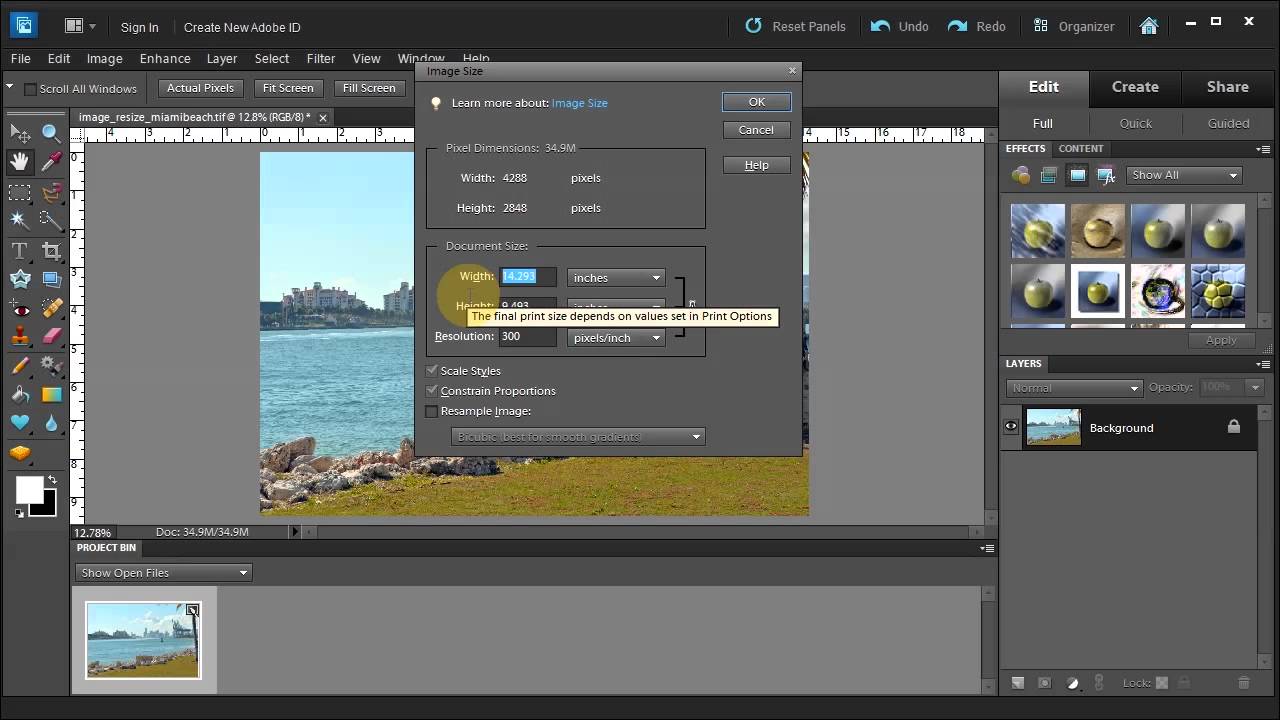The height and width of the screenshot is (720, 1280).
Task: Open the Enhance menu
Action: [165, 59]
